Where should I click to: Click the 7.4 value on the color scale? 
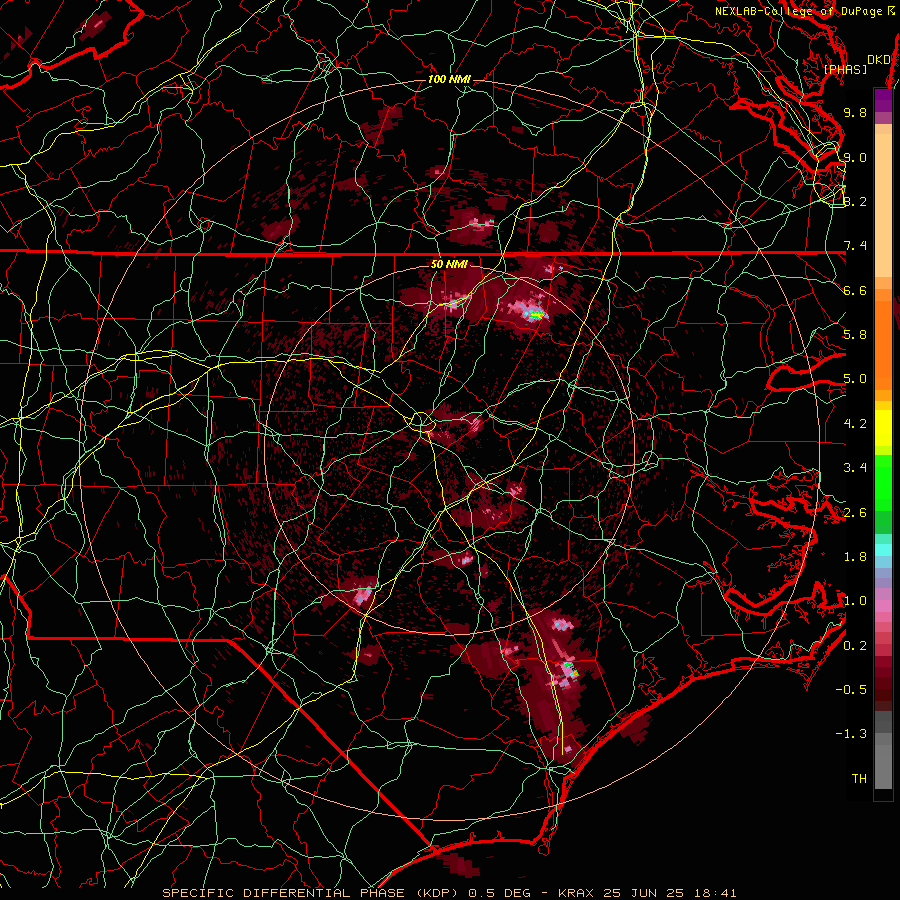[x=855, y=246]
